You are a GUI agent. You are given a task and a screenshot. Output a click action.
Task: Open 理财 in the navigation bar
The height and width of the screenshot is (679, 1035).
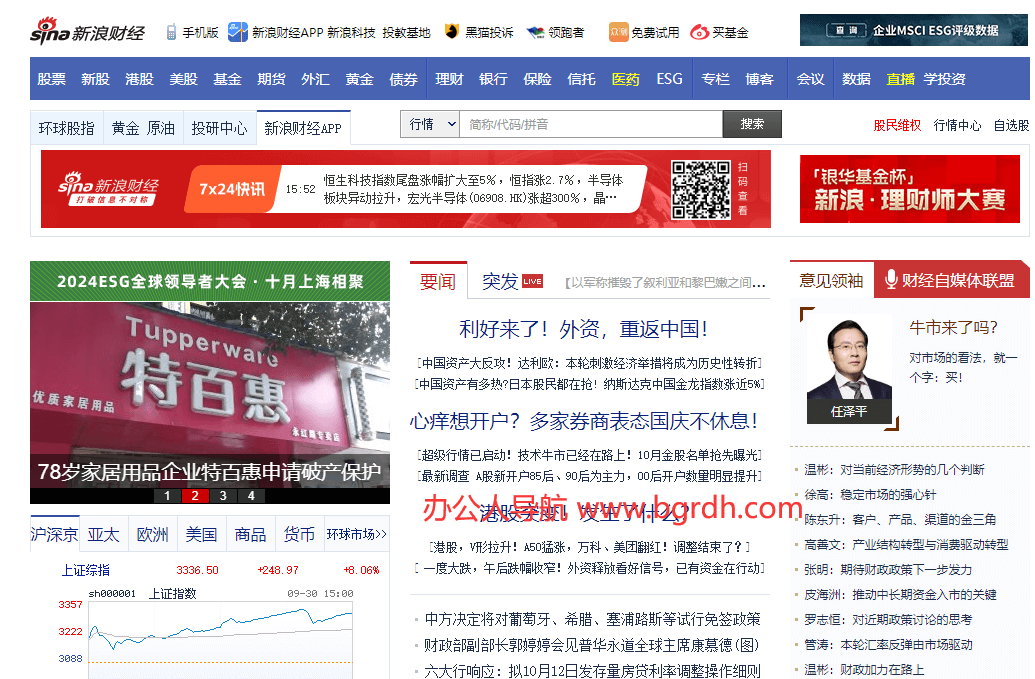[x=449, y=79]
